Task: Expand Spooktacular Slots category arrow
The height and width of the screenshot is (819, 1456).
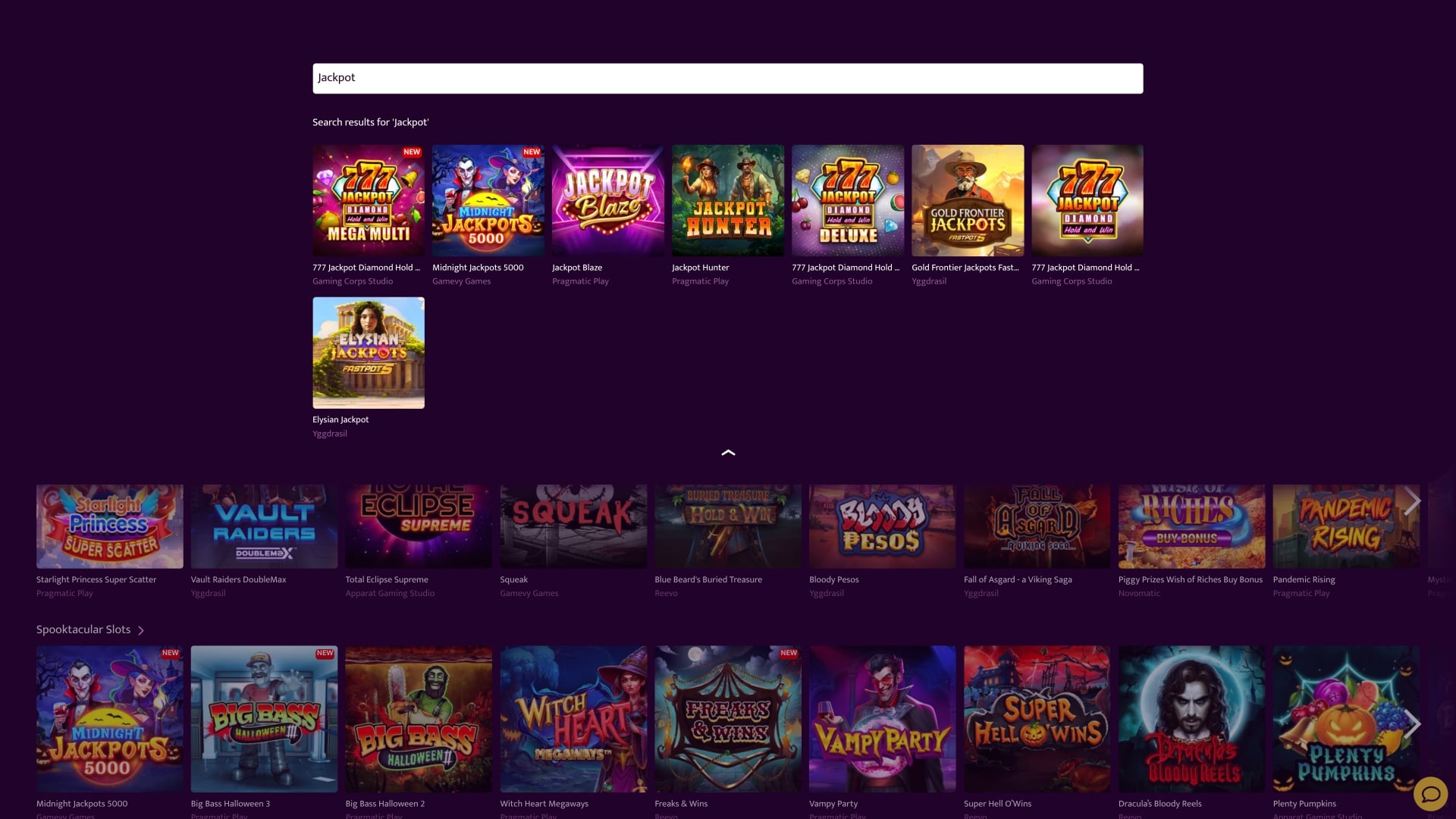Action: 141,630
